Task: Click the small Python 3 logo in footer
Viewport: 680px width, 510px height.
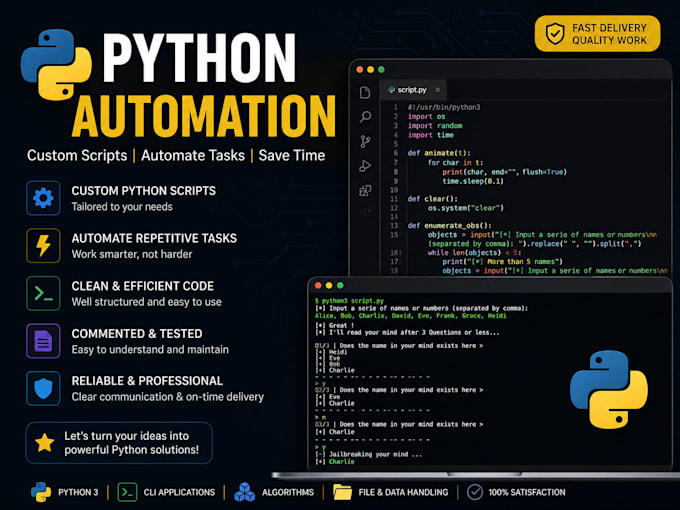Action: coord(41,492)
